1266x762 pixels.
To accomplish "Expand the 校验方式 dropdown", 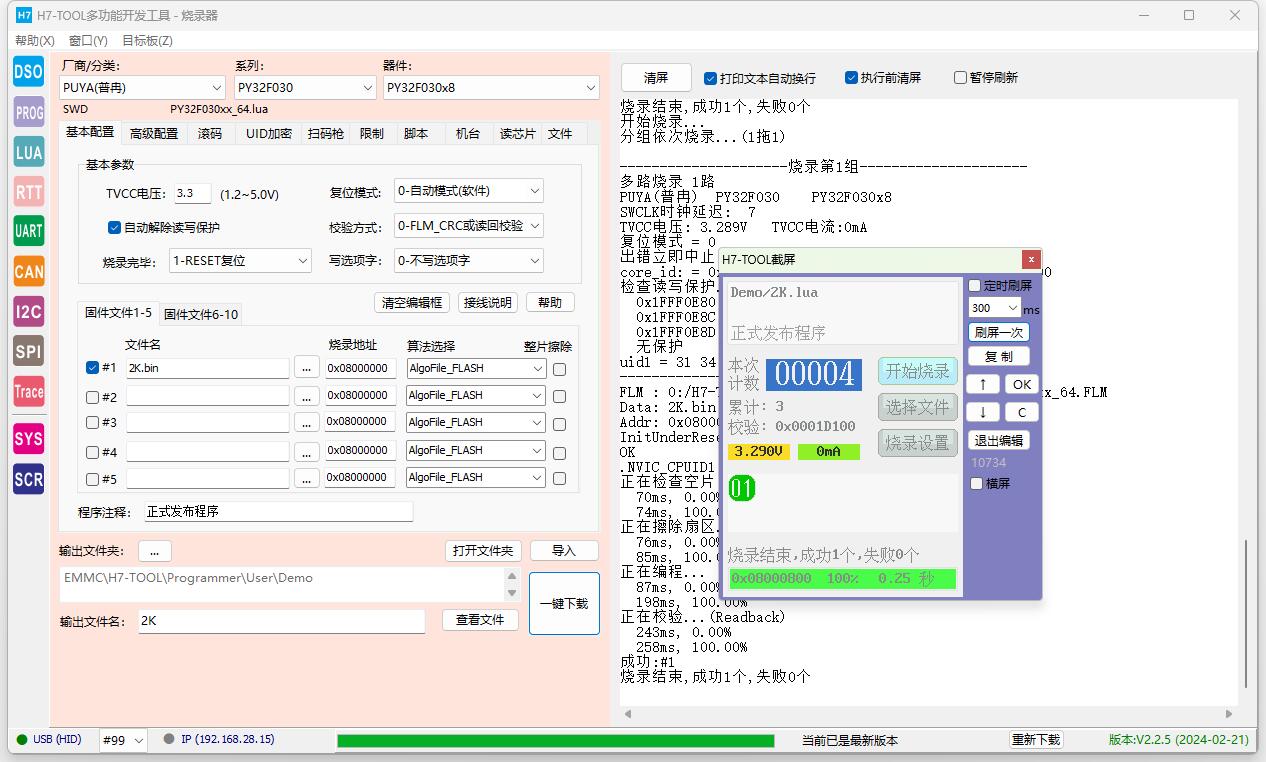I will pos(469,226).
